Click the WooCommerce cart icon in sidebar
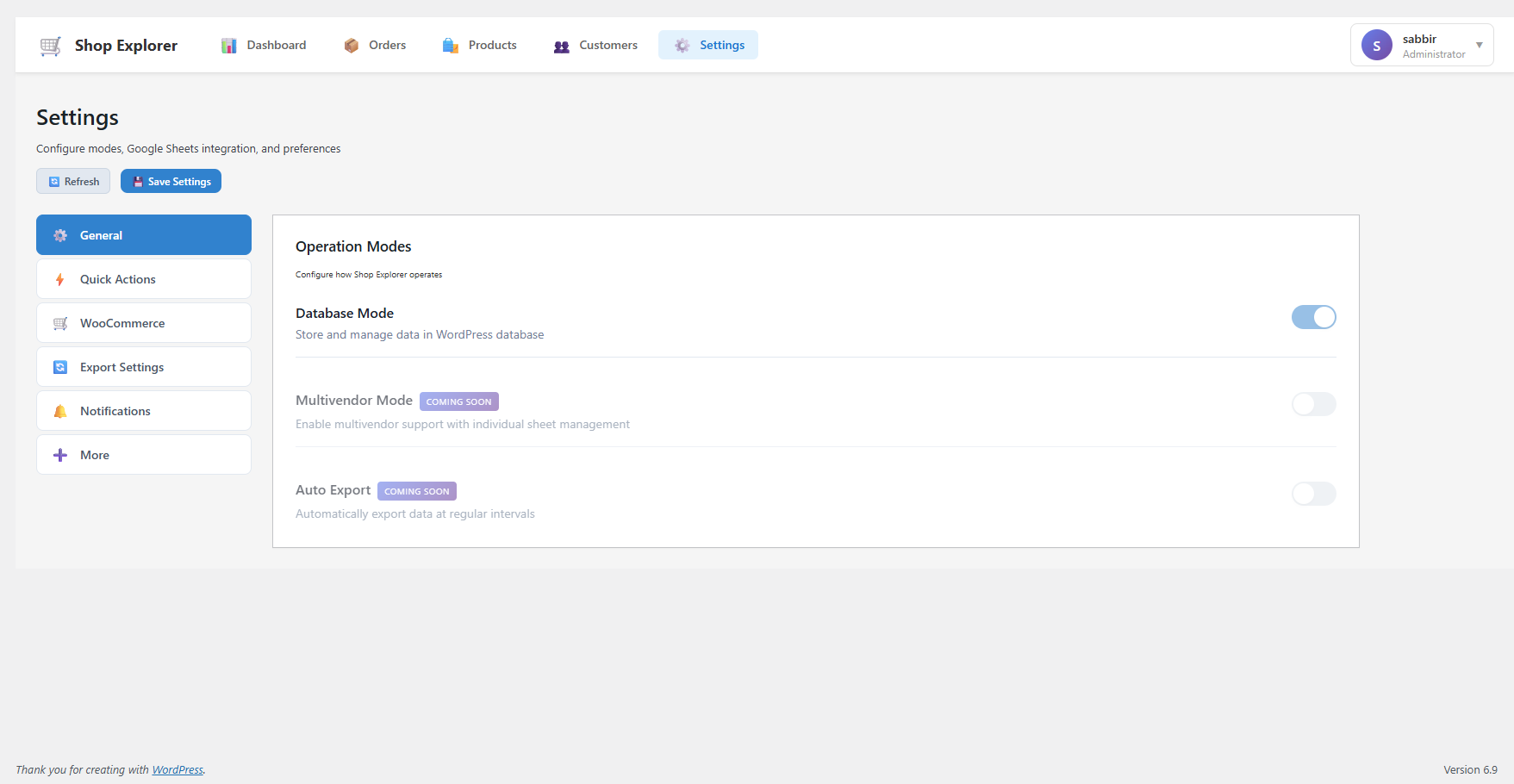Screen dimensions: 1514x784 coord(60,323)
